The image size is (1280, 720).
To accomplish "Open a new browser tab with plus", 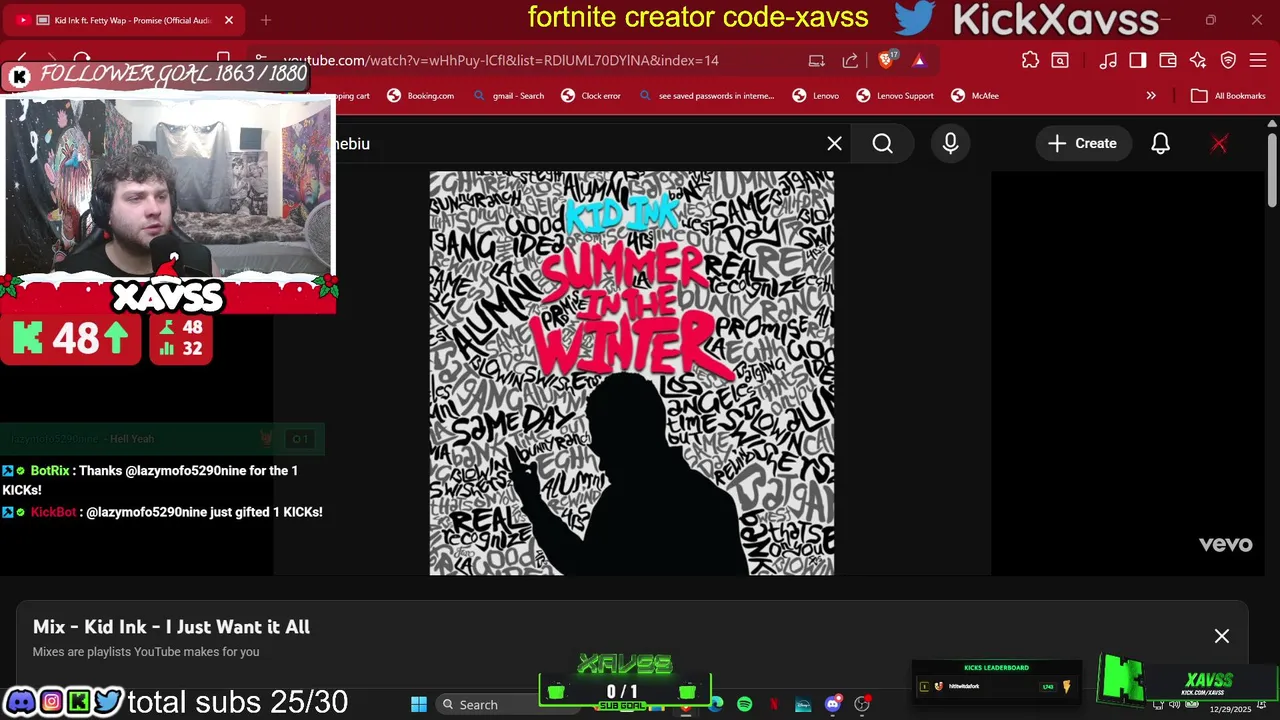I will [x=265, y=20].
